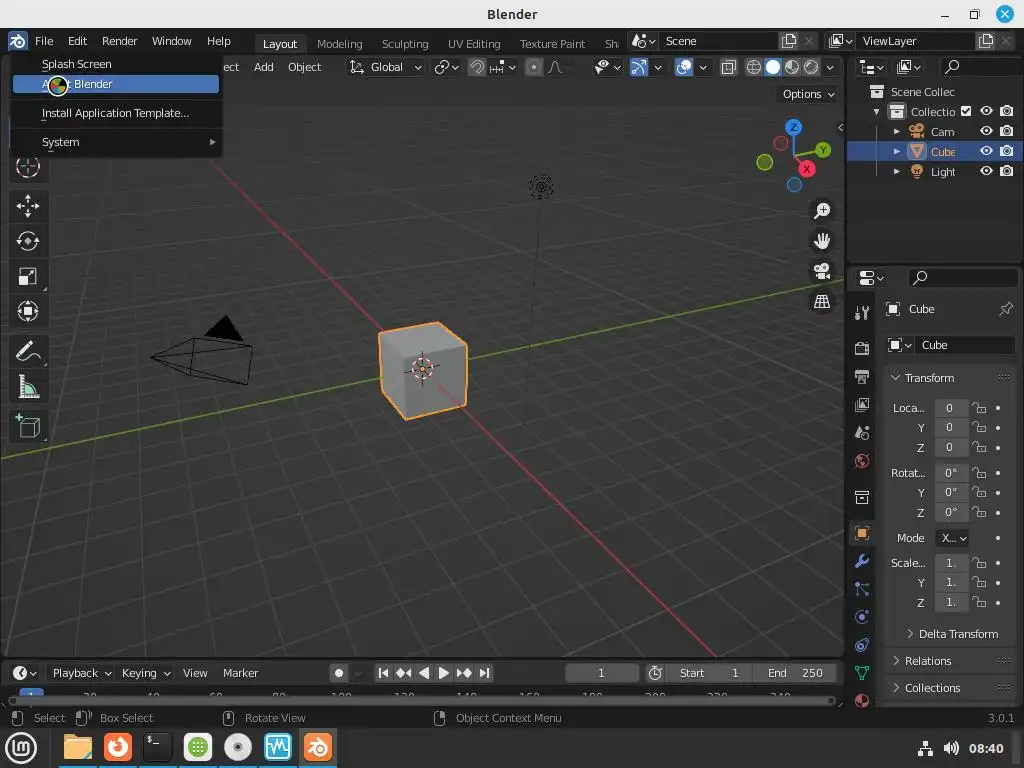Open the Modifiers wrench tab
Viewport: 1024px width, 768px height.
click(x=862, y=561)
